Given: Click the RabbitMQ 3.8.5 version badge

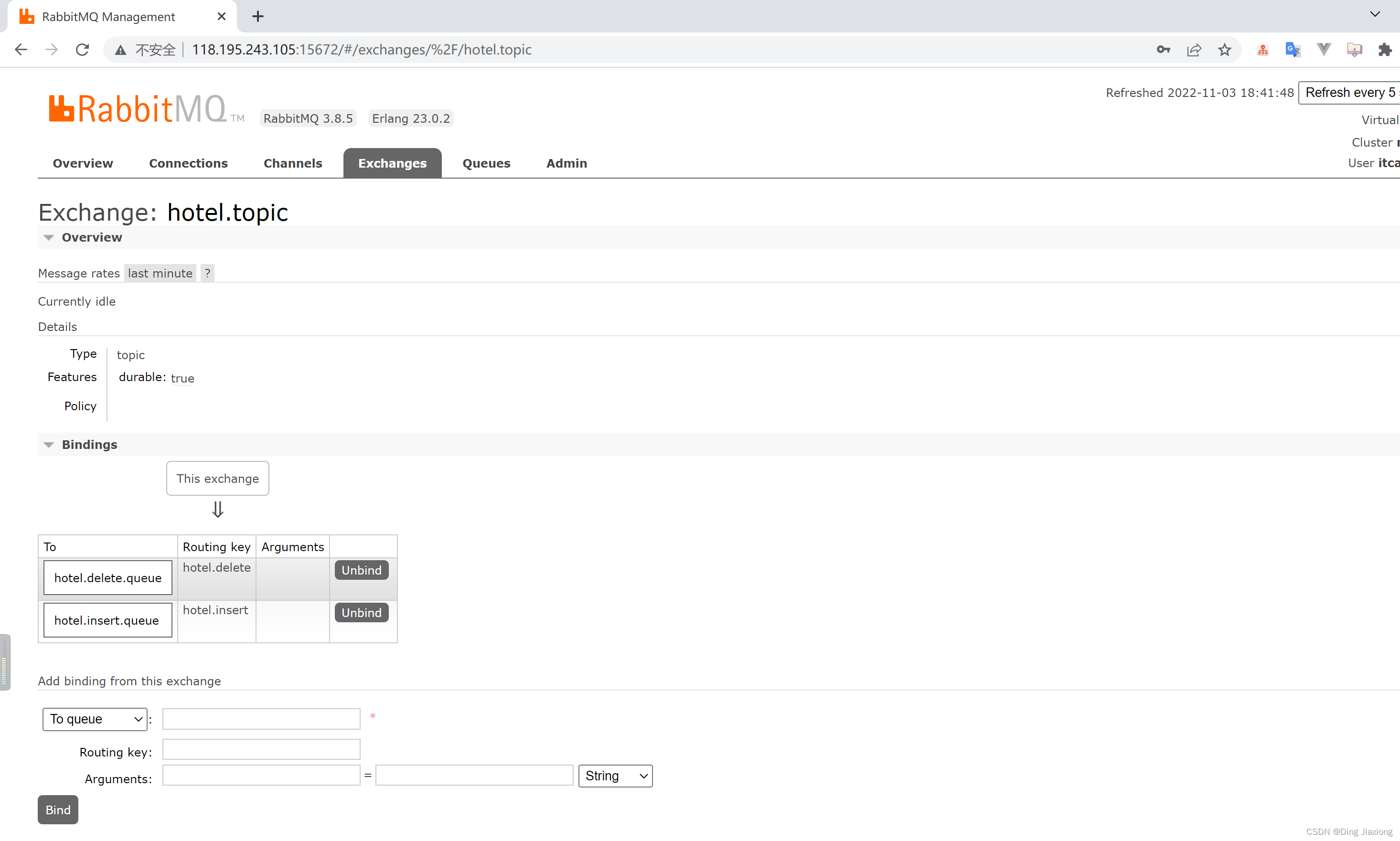Looking at the screenshot, I should tap(308, 118).
